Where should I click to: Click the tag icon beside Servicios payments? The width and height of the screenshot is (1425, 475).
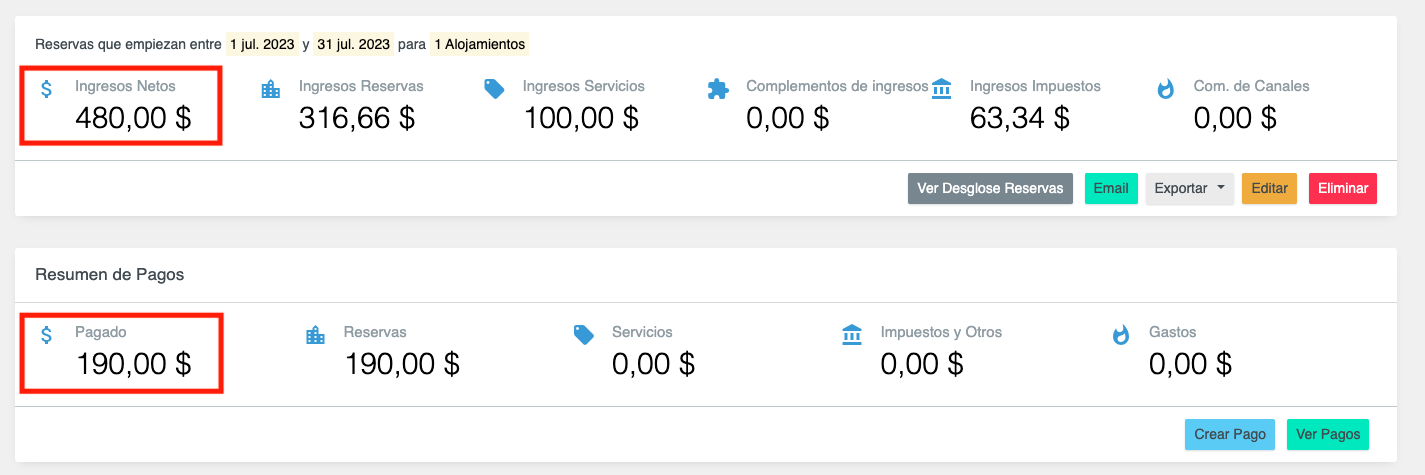point(584,335)
